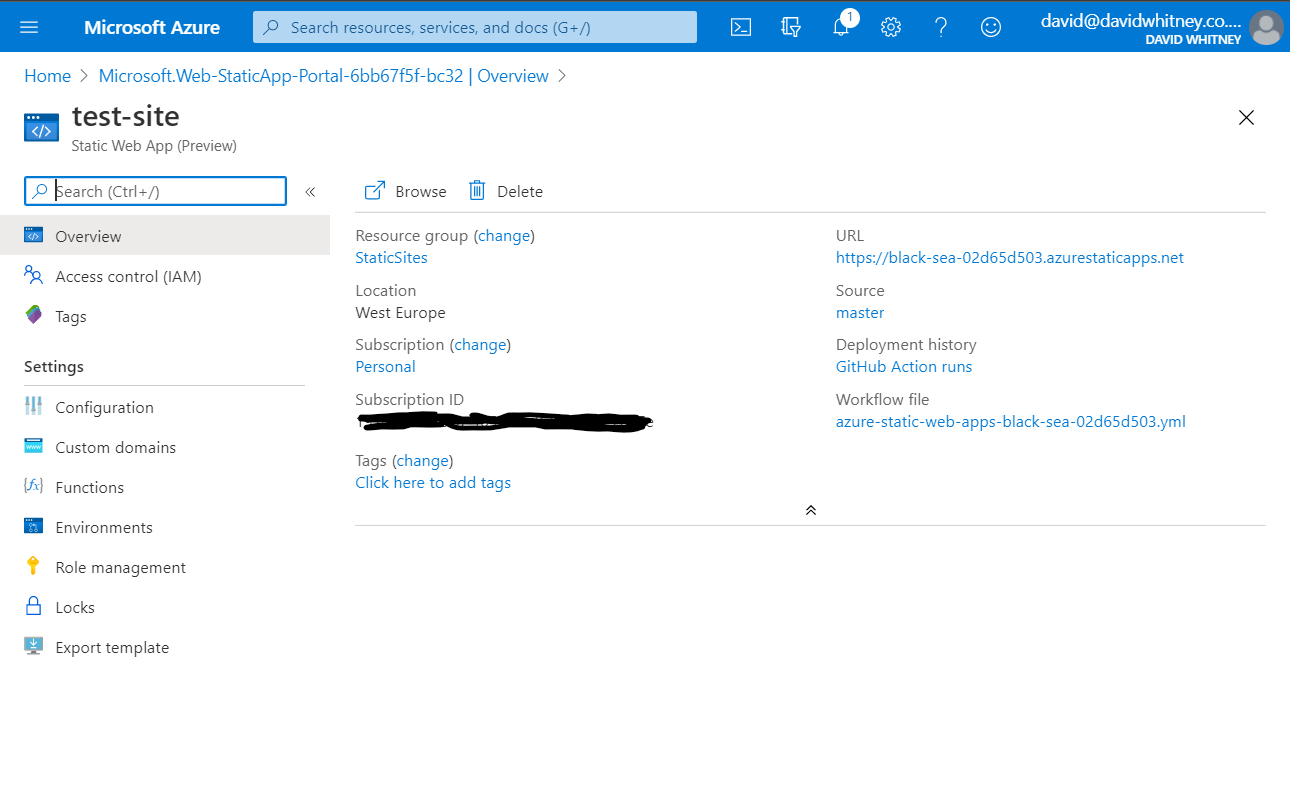Click the user account avatar

(1266, 27)
